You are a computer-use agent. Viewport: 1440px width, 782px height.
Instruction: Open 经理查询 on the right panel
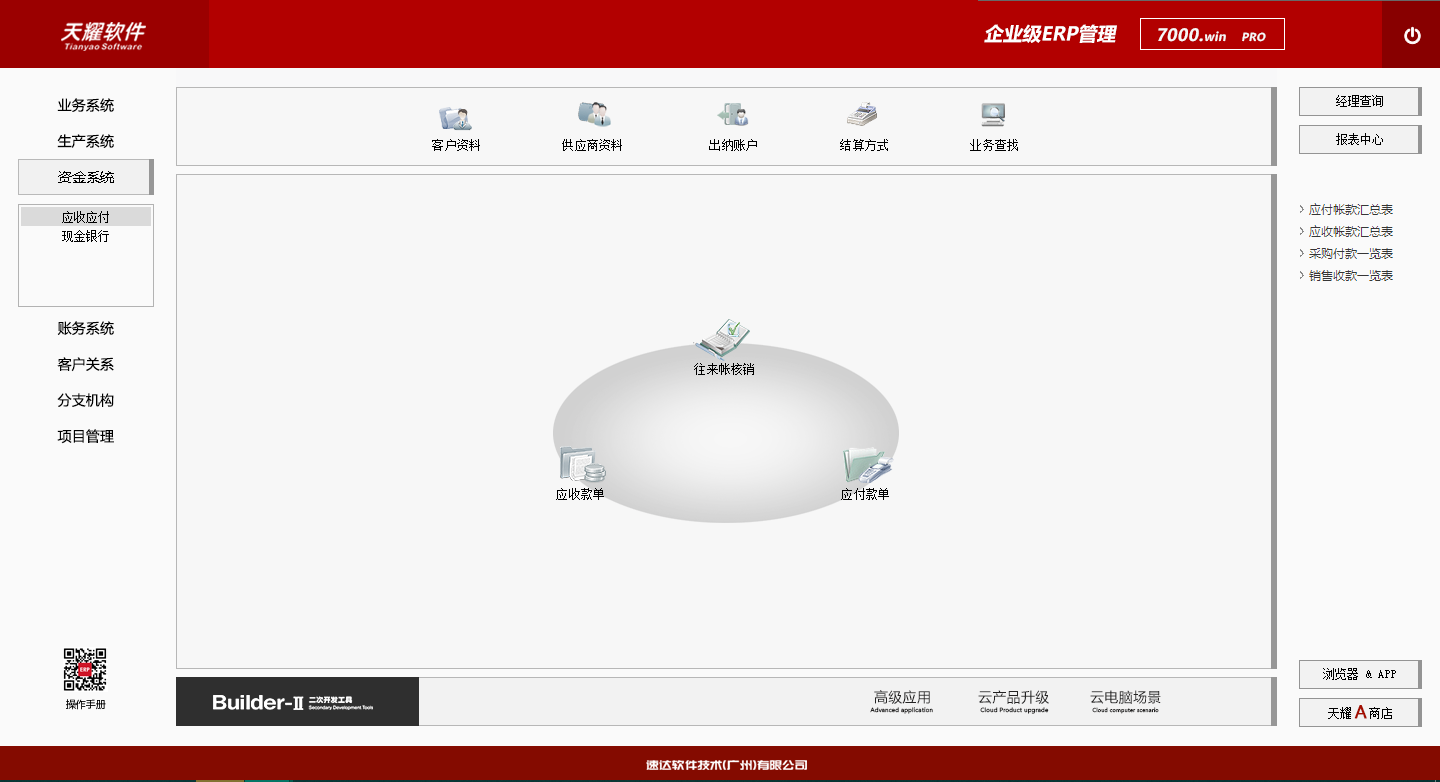click(x=1359, y=101)
